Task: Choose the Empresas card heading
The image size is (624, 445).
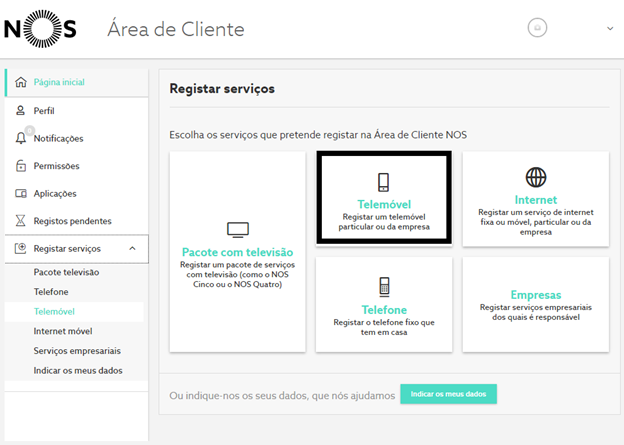Action: coord(536,295)
